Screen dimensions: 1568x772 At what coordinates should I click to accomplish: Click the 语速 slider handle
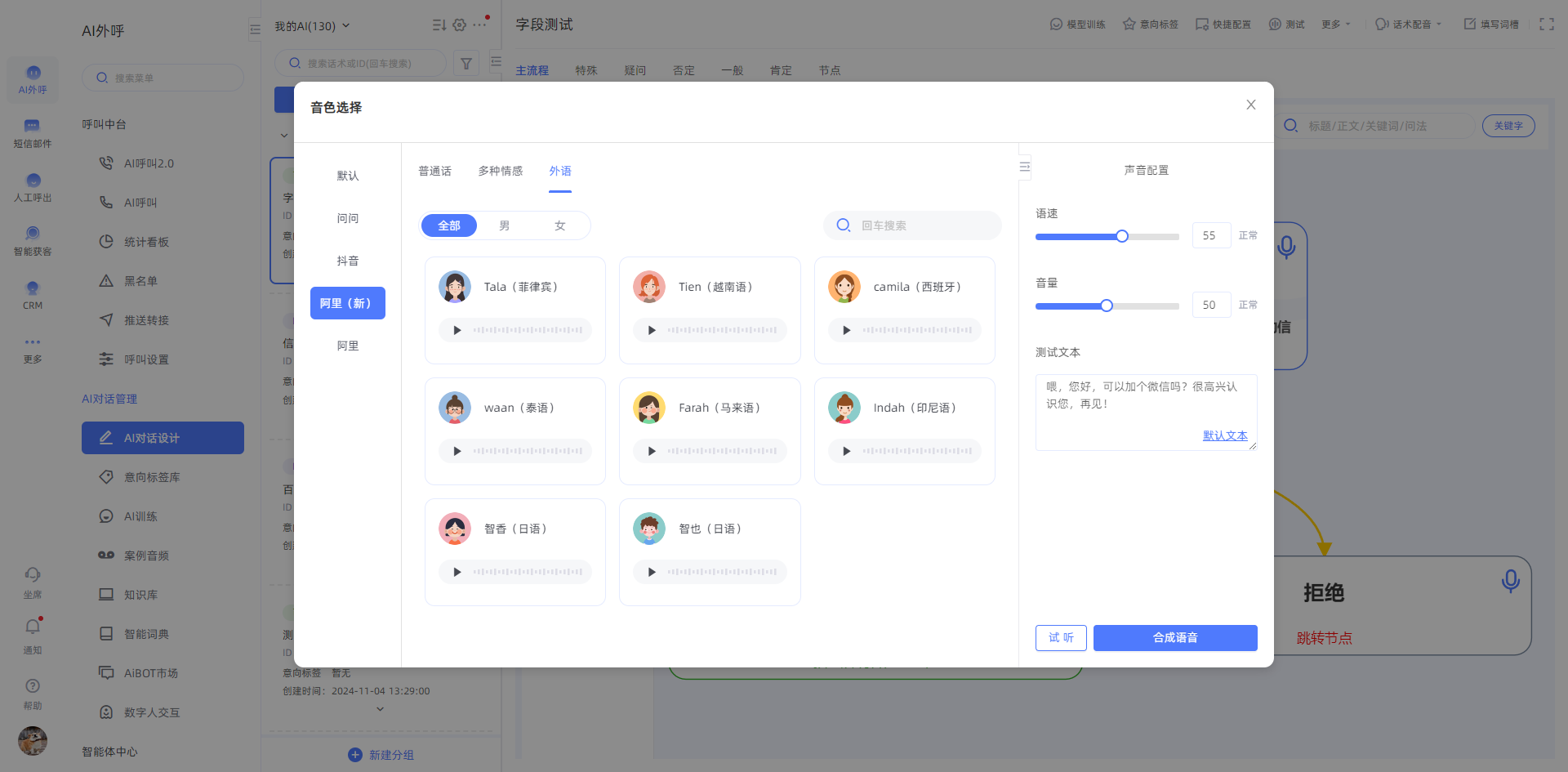point(1122,236)
